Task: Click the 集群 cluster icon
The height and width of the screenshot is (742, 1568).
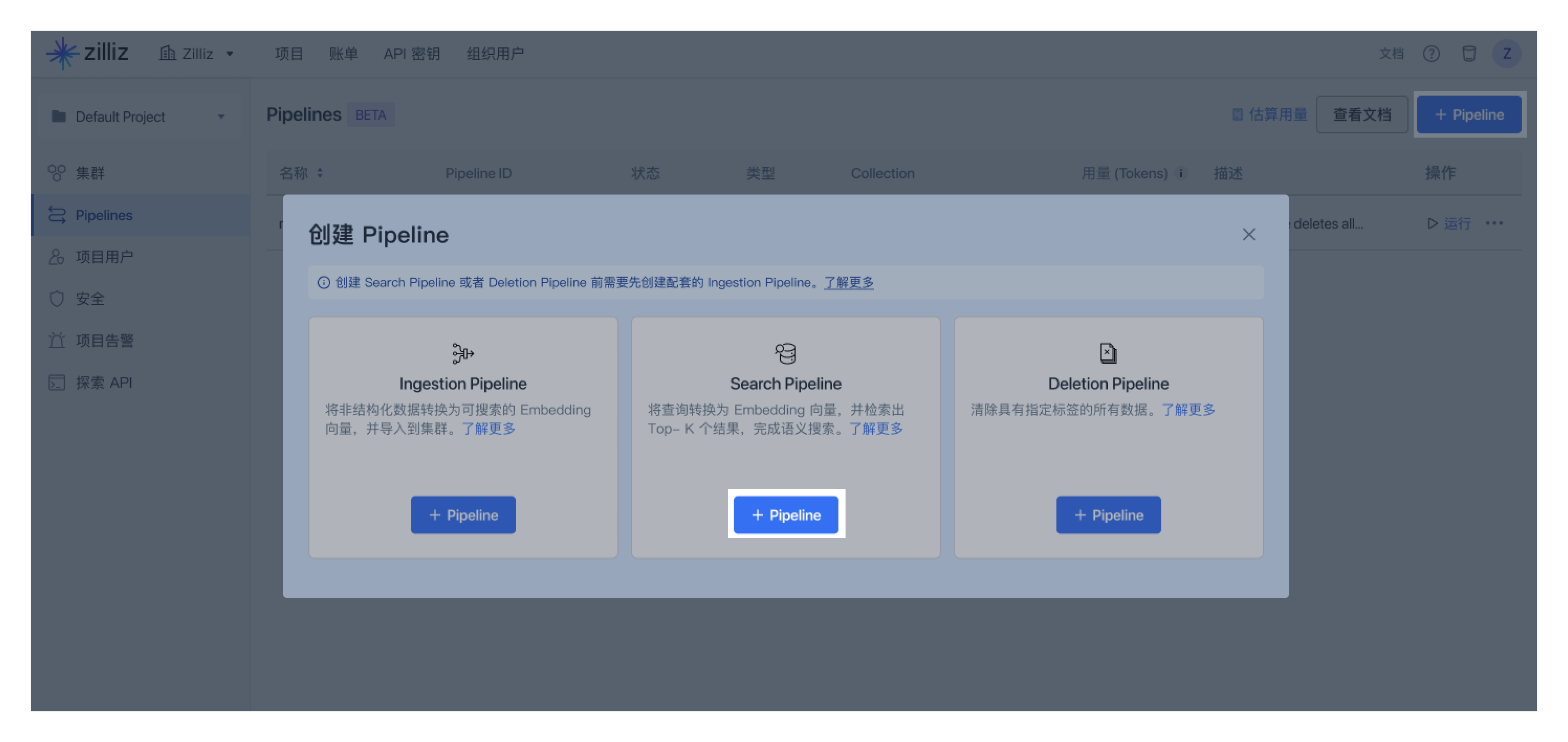Action: [57, 173]
